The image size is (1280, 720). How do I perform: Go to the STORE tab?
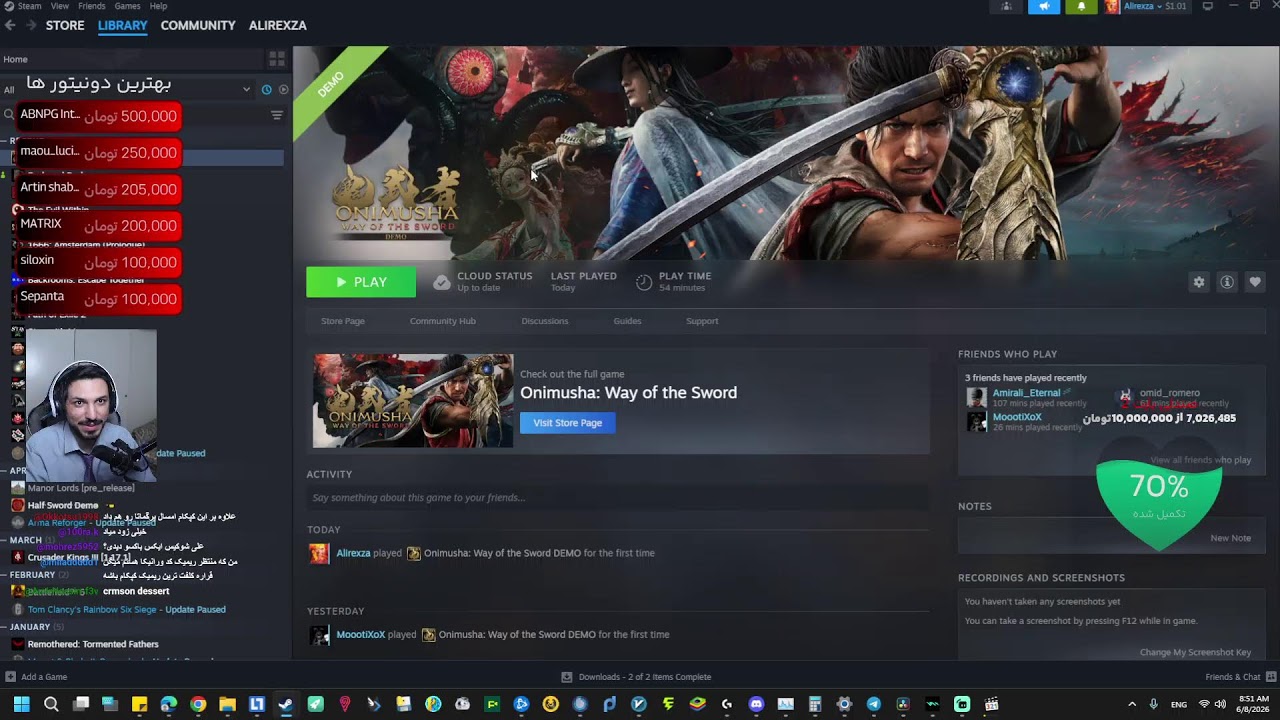pyautogui.click(x=65, y=25)
